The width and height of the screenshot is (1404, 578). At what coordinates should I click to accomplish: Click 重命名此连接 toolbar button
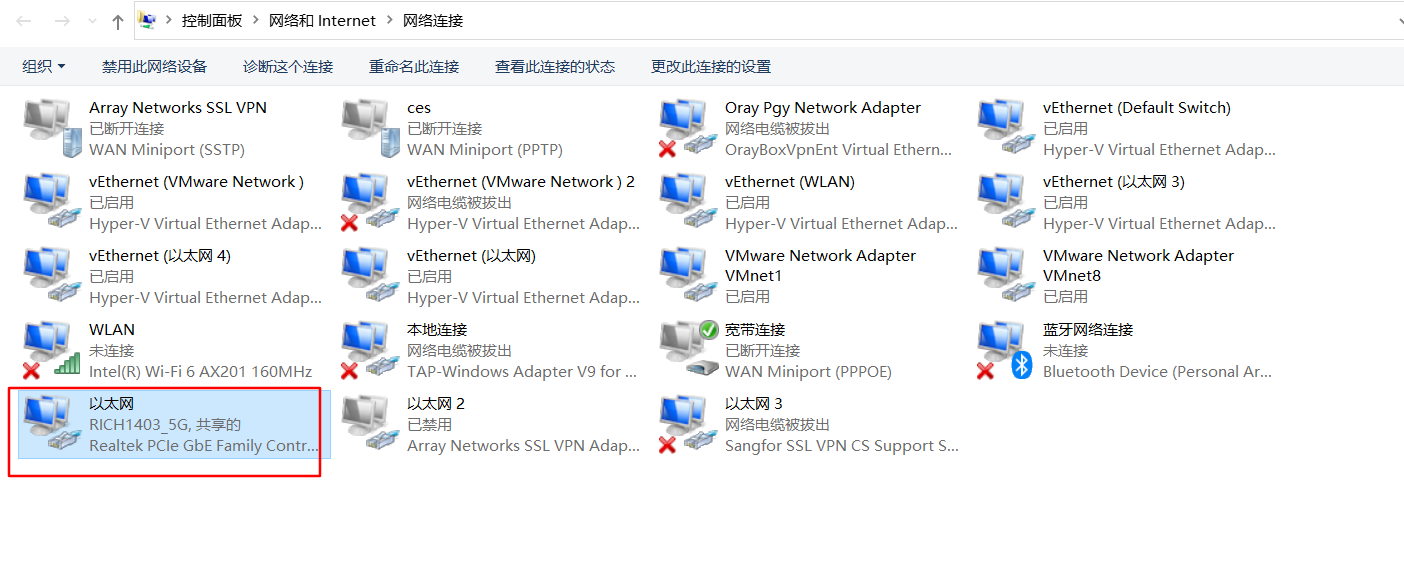pos(414,67)
